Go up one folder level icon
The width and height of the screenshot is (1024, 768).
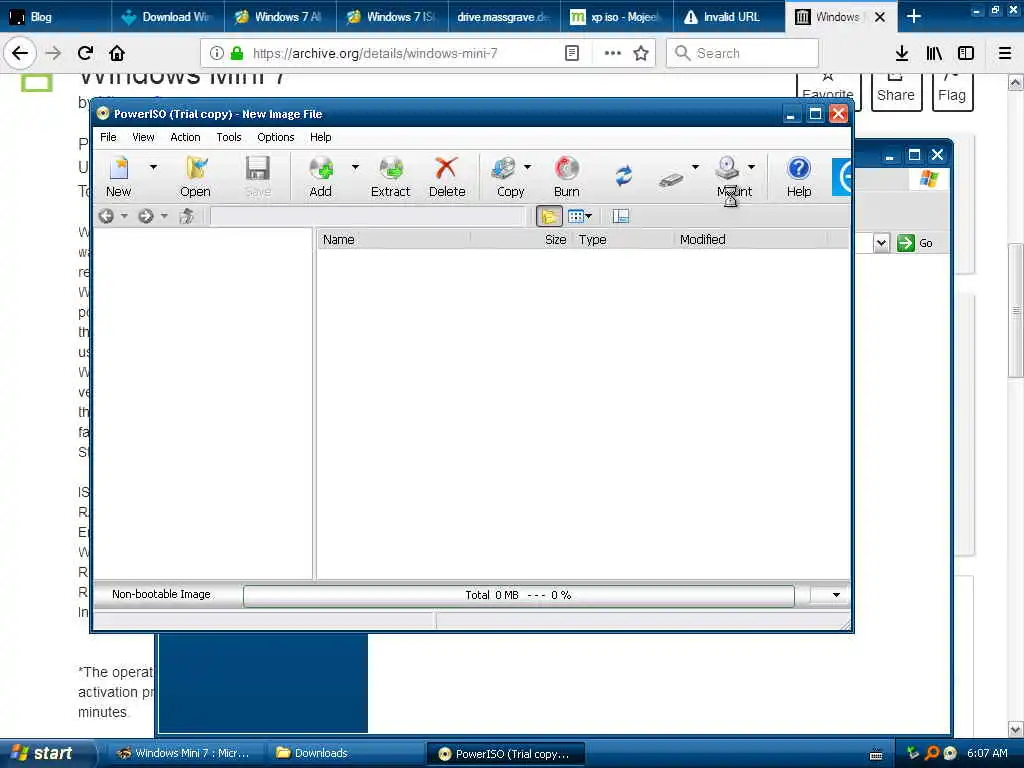point(187,216)
